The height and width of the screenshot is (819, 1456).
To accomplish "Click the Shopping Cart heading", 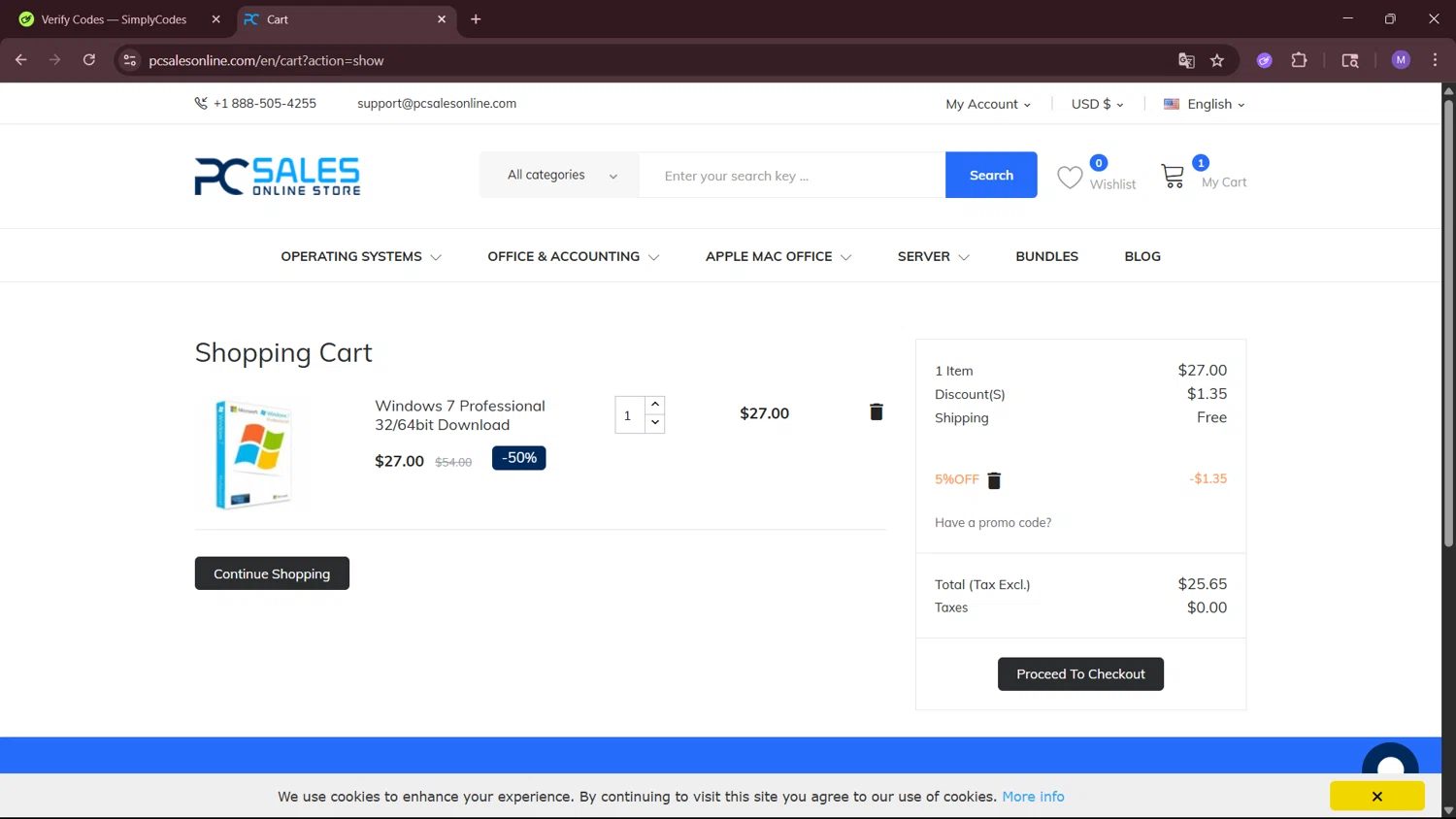I will pyautogui.click(x=283, y=352).
